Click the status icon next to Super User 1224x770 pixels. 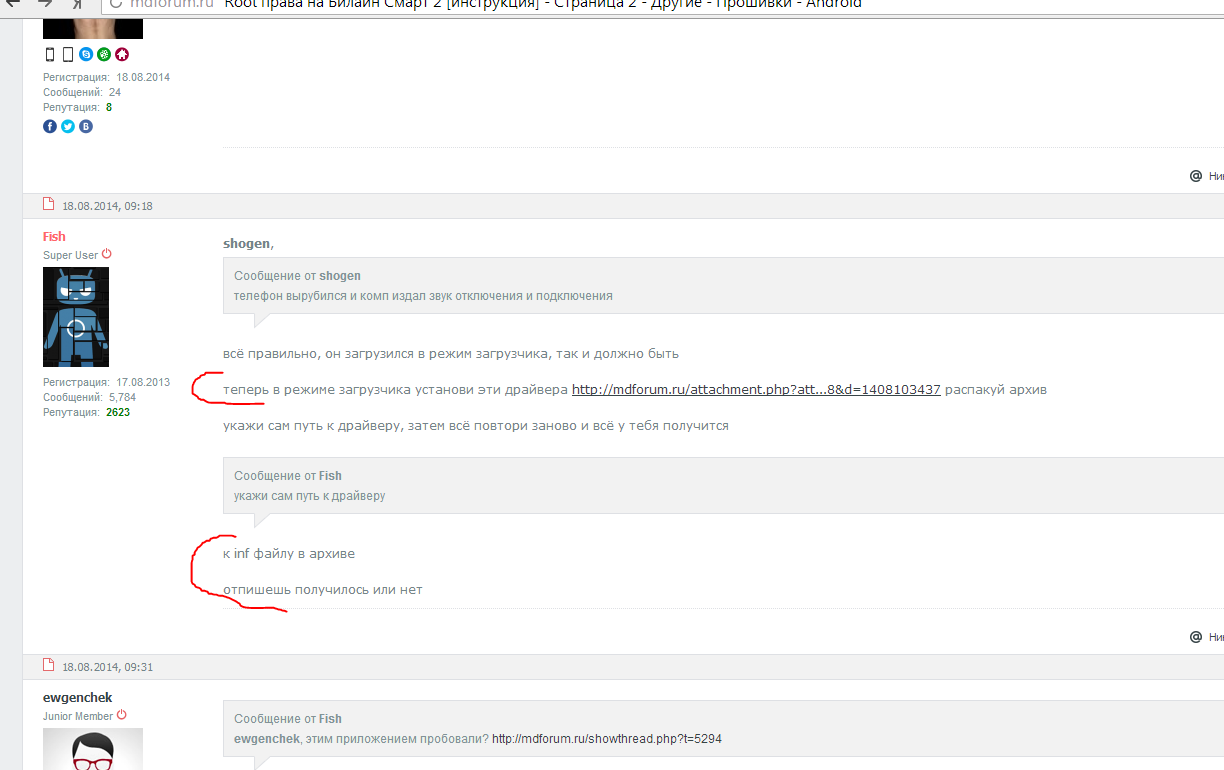coord(107,254)
